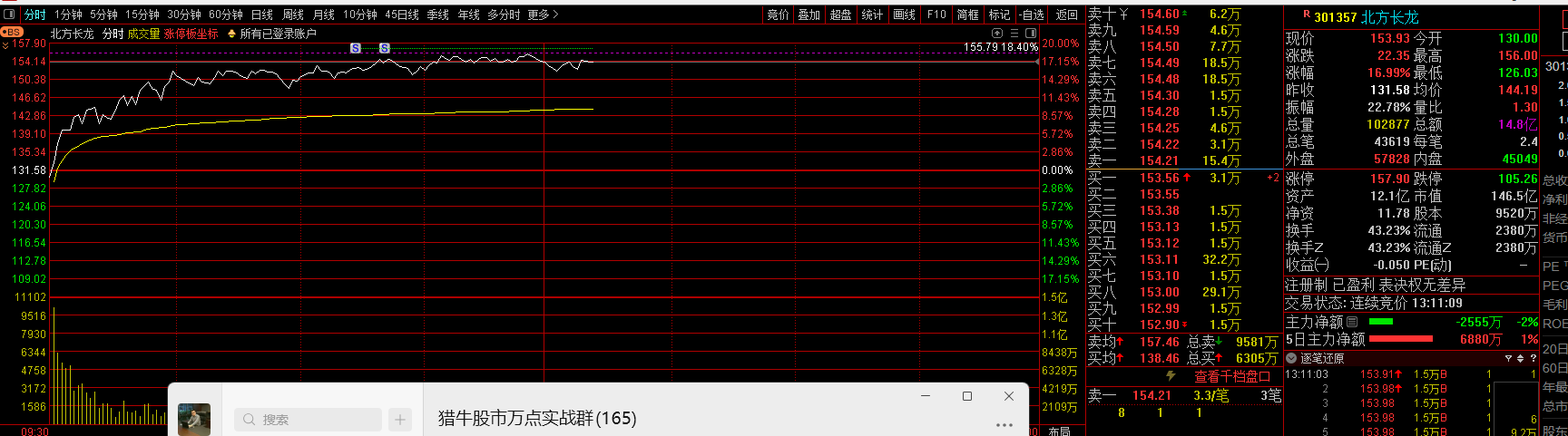
Task: Open the filter funnel icon in 逐笔还原
Action: 1509,358
